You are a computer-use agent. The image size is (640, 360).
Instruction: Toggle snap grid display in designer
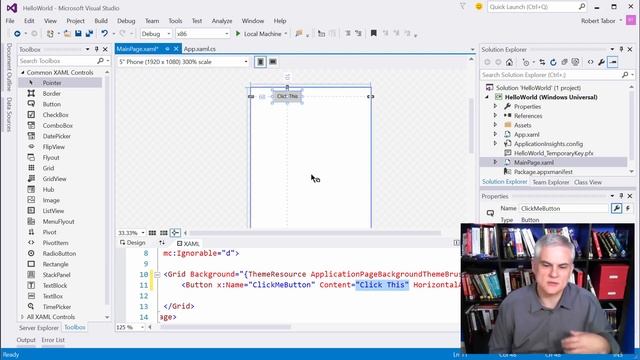152,233
